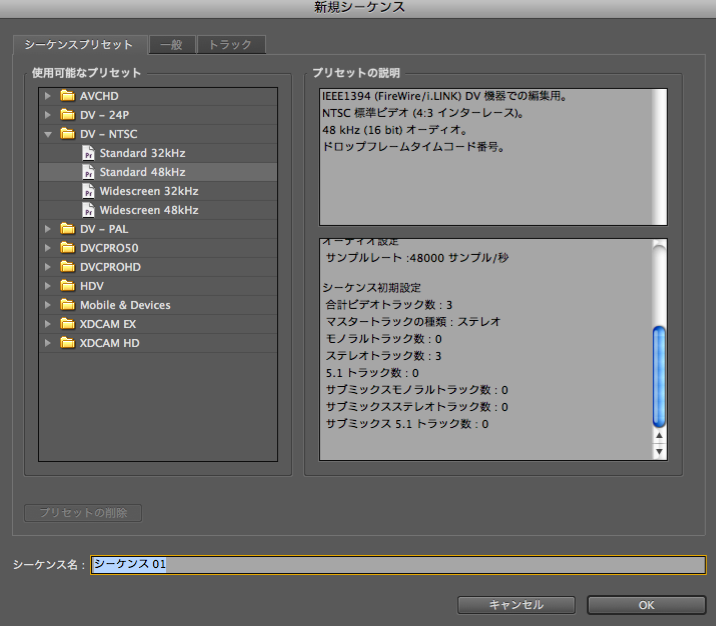Click the Standard 48kHz preset file icon

pyautogui.click(x=88, y=172)
